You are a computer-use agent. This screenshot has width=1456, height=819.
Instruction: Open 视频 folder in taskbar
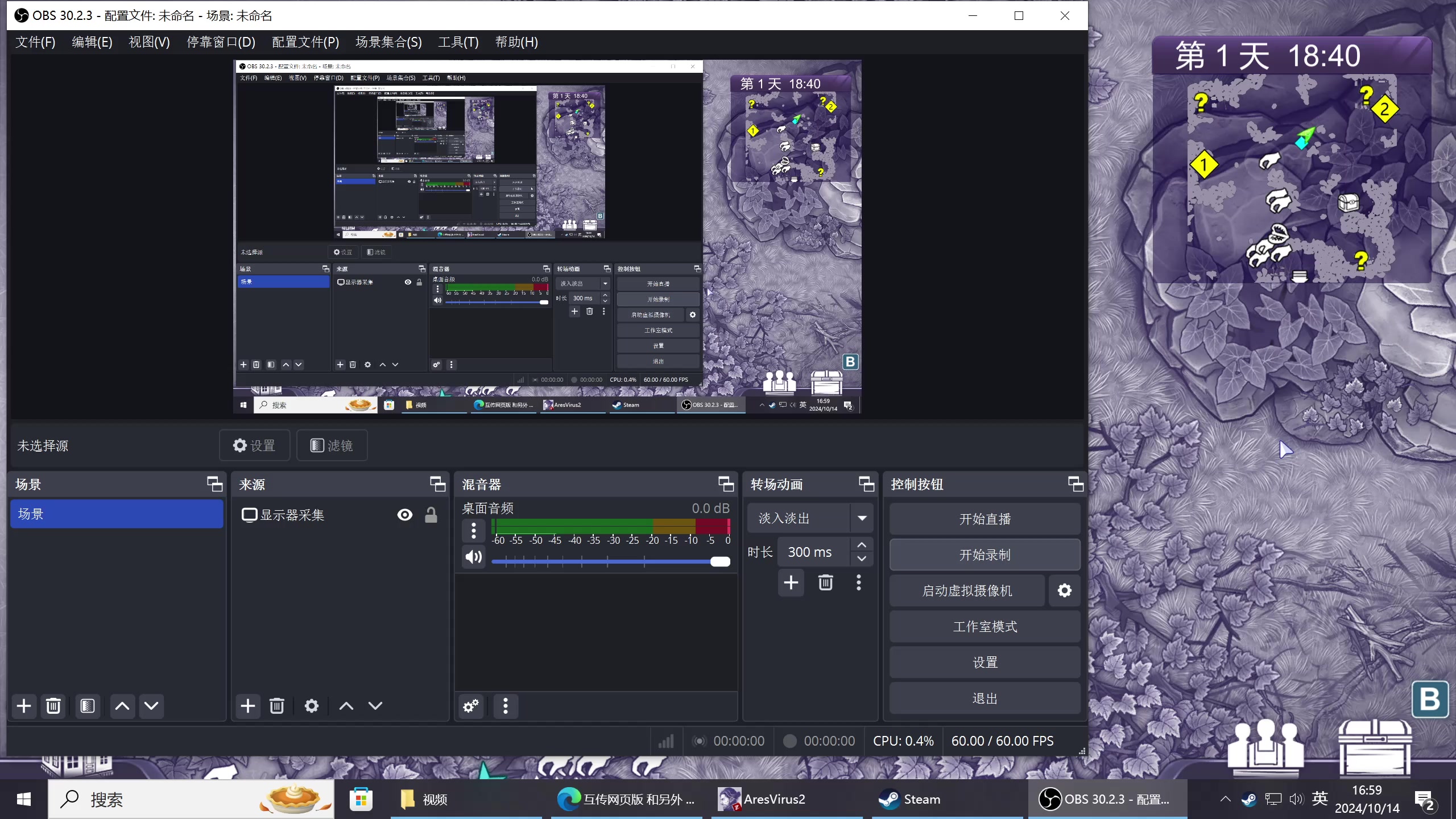[x=466, y=799]
